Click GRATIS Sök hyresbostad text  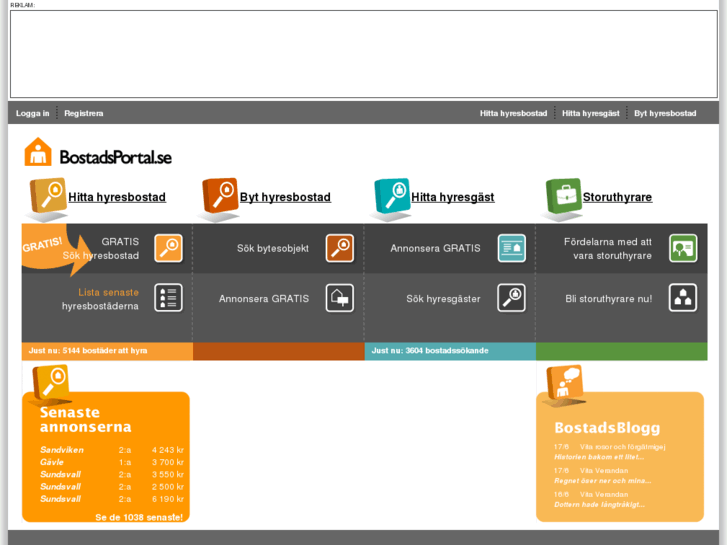pos(101,249)
